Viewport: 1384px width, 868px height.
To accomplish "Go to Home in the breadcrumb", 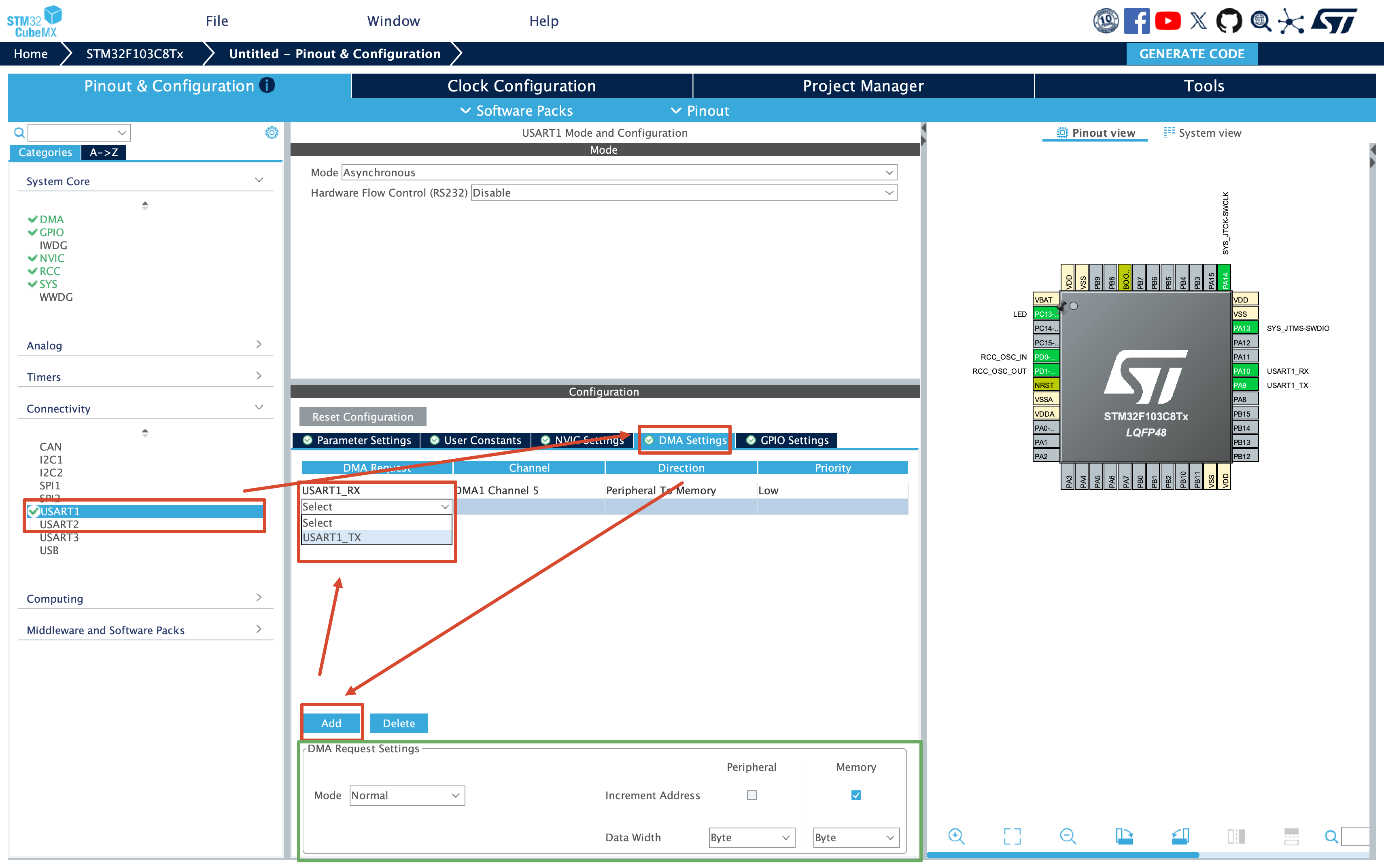I will (x=31, y=53).
